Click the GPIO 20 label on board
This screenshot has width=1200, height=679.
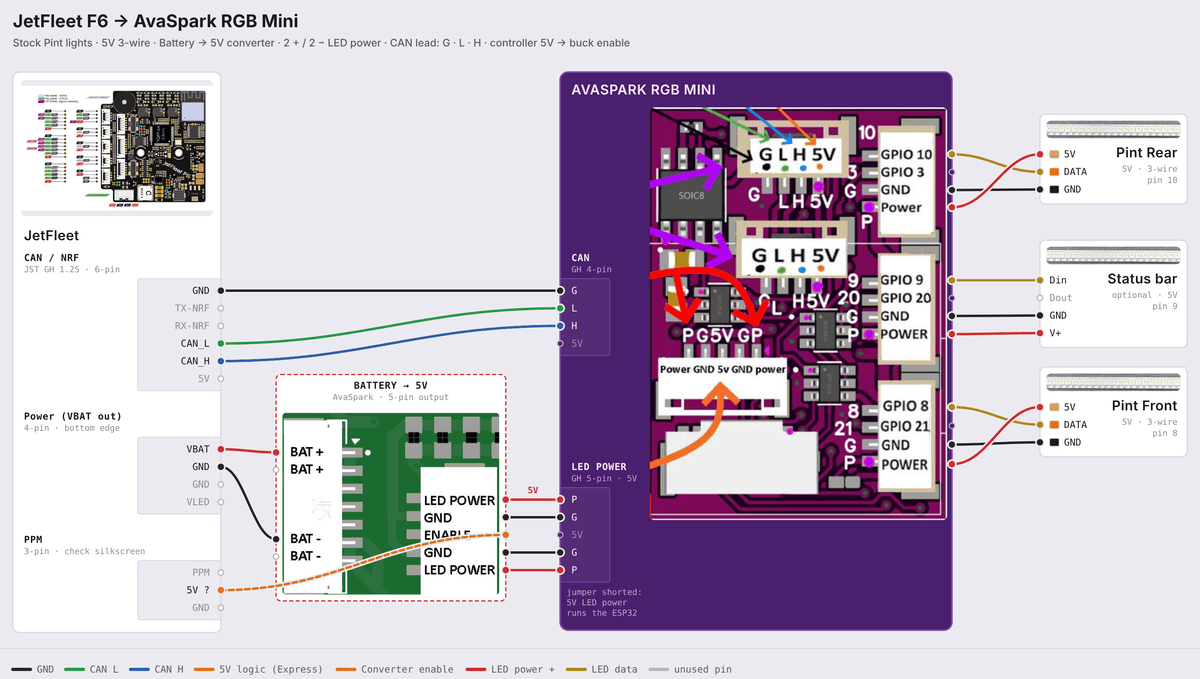point(906,297)
